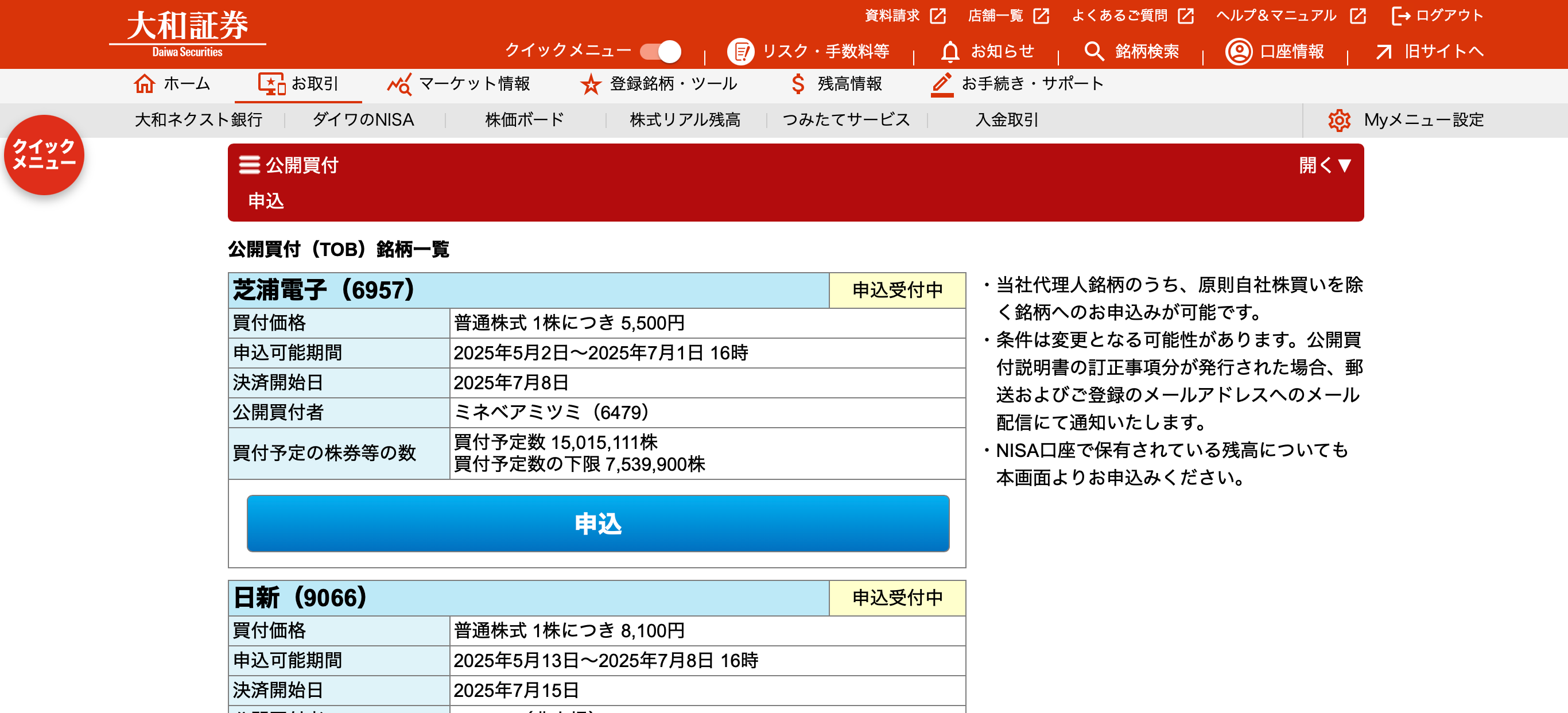Click 普通株式 1株につき 8,100円 cell
Viewport: 1568px width, 713px height.
click(707, 631)
